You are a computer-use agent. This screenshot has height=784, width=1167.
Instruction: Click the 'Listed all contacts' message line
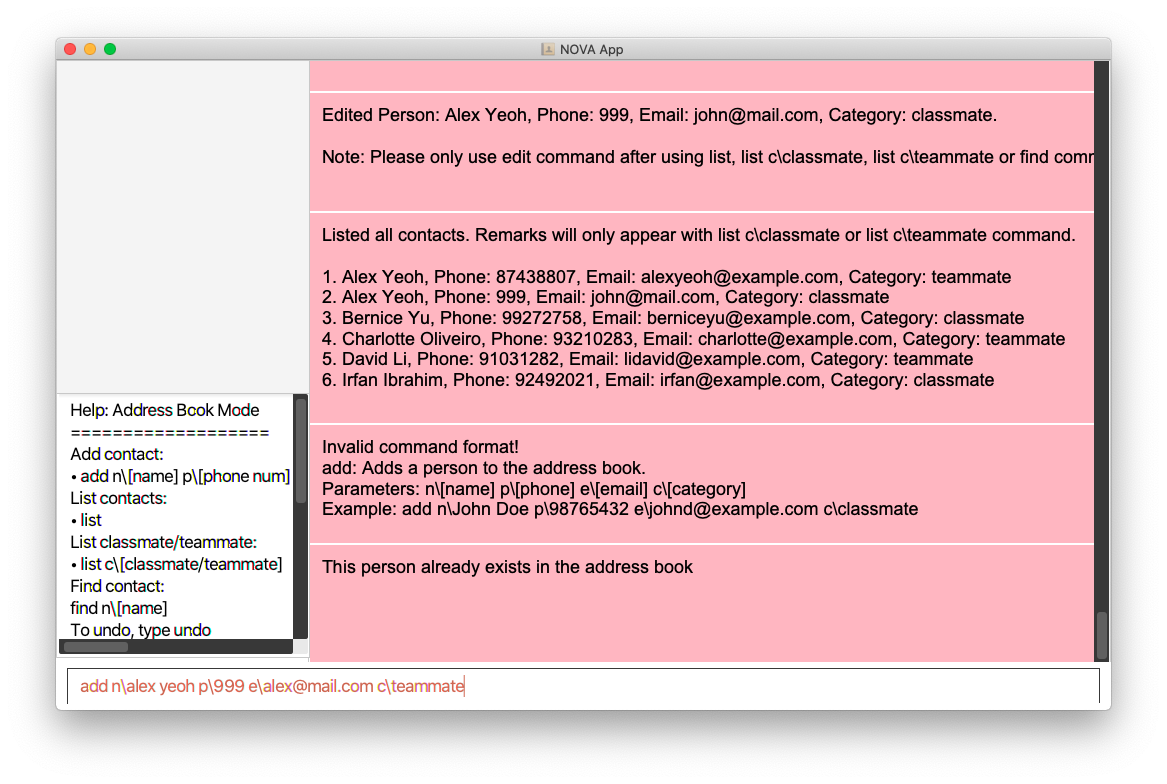click(x=698, y=235)
